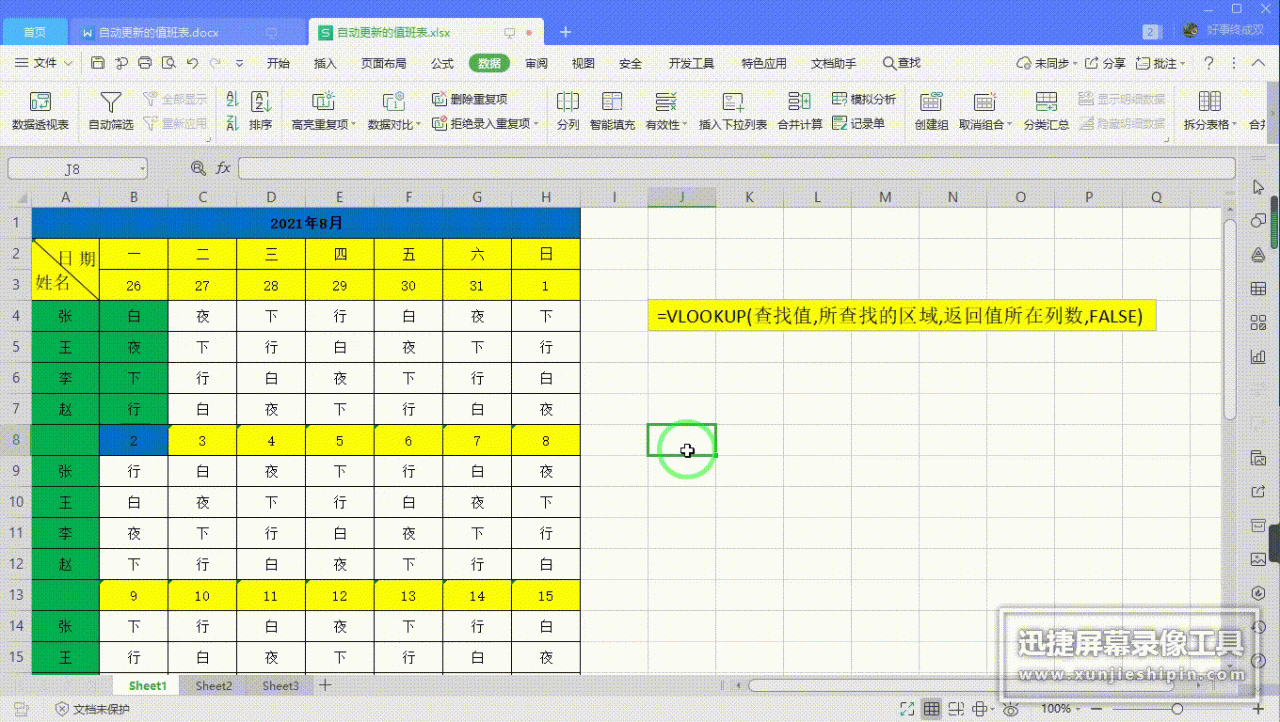Image resolution: width=1280 pixels, height=722 pixels.
Task: Collapse the ribbon with the chevron
Action: (x=1259, y=63)
